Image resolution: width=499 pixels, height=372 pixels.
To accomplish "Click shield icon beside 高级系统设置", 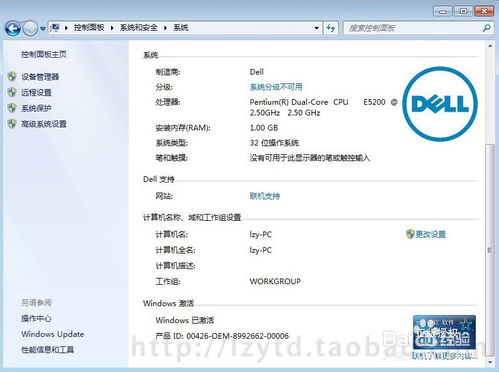I will 12,124.
